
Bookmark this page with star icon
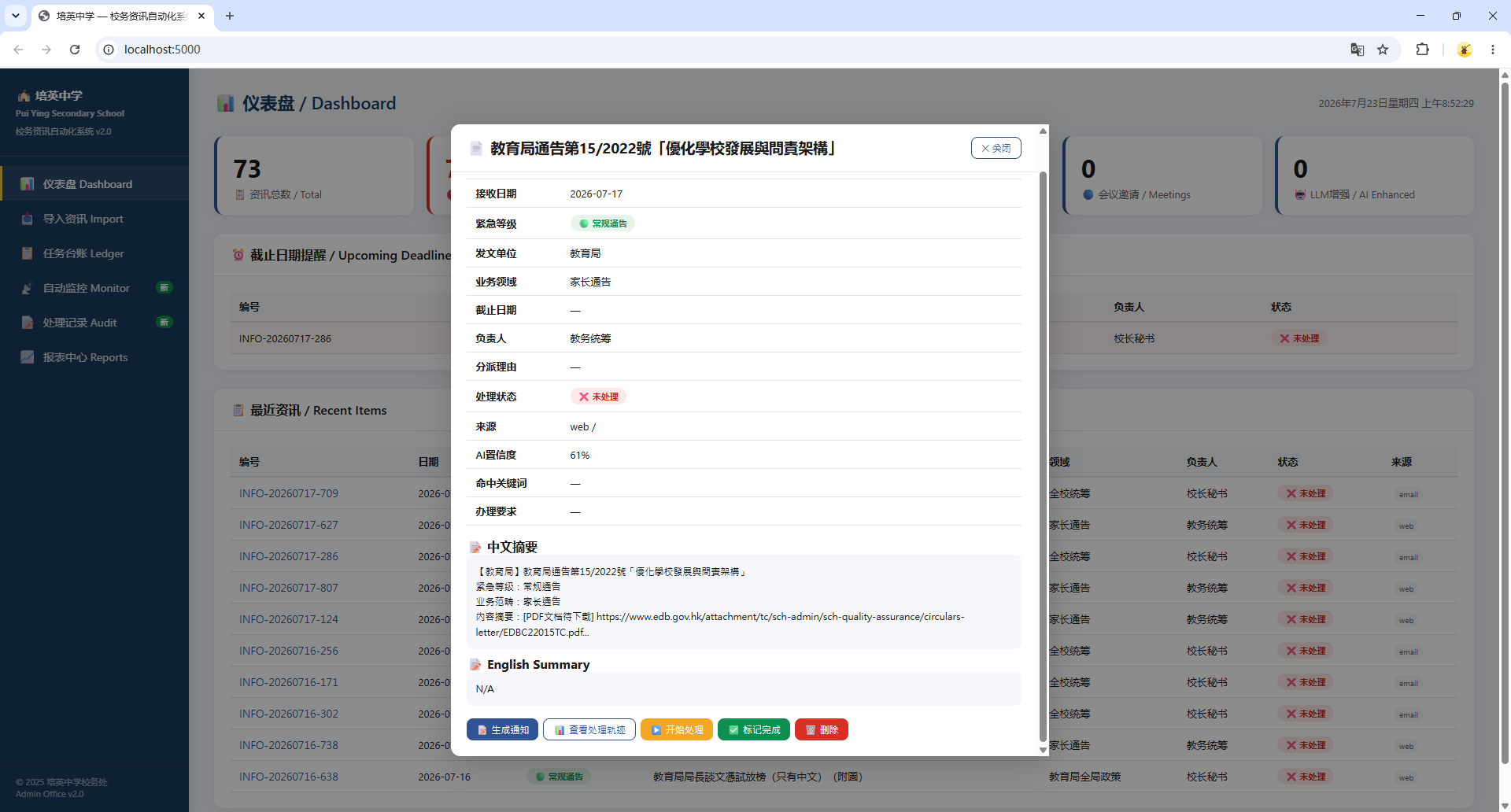point(1383,50)
